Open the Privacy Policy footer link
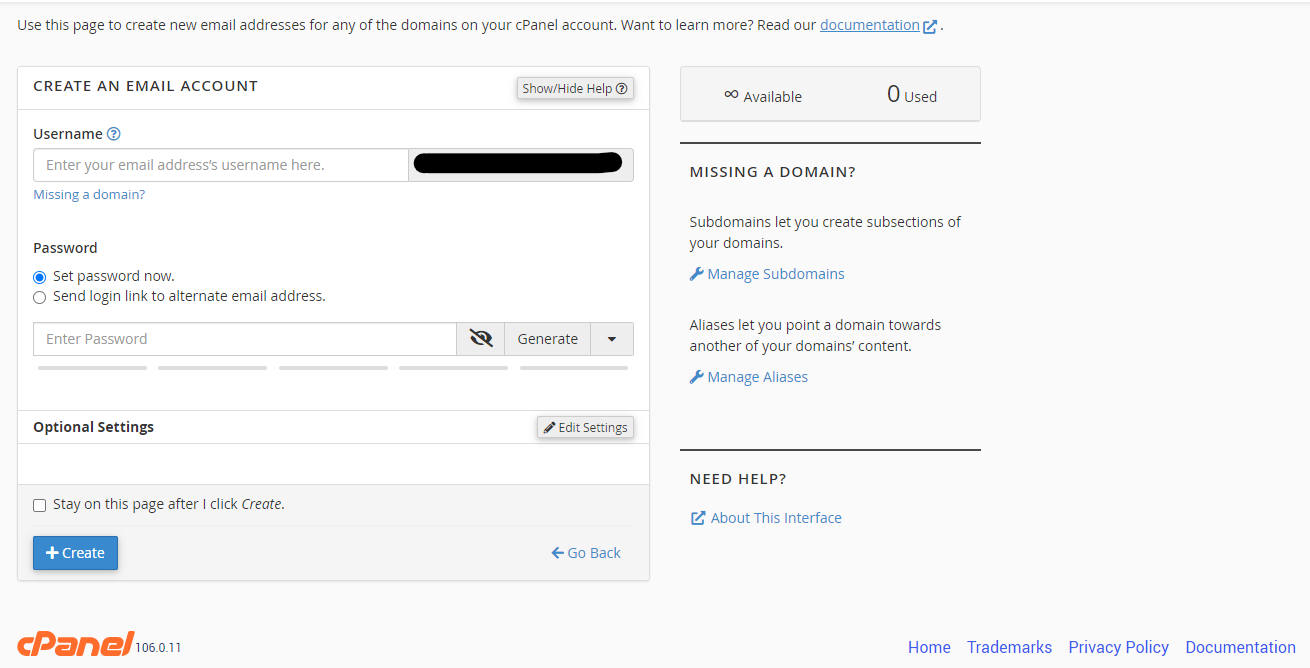 pos(1118,647)
